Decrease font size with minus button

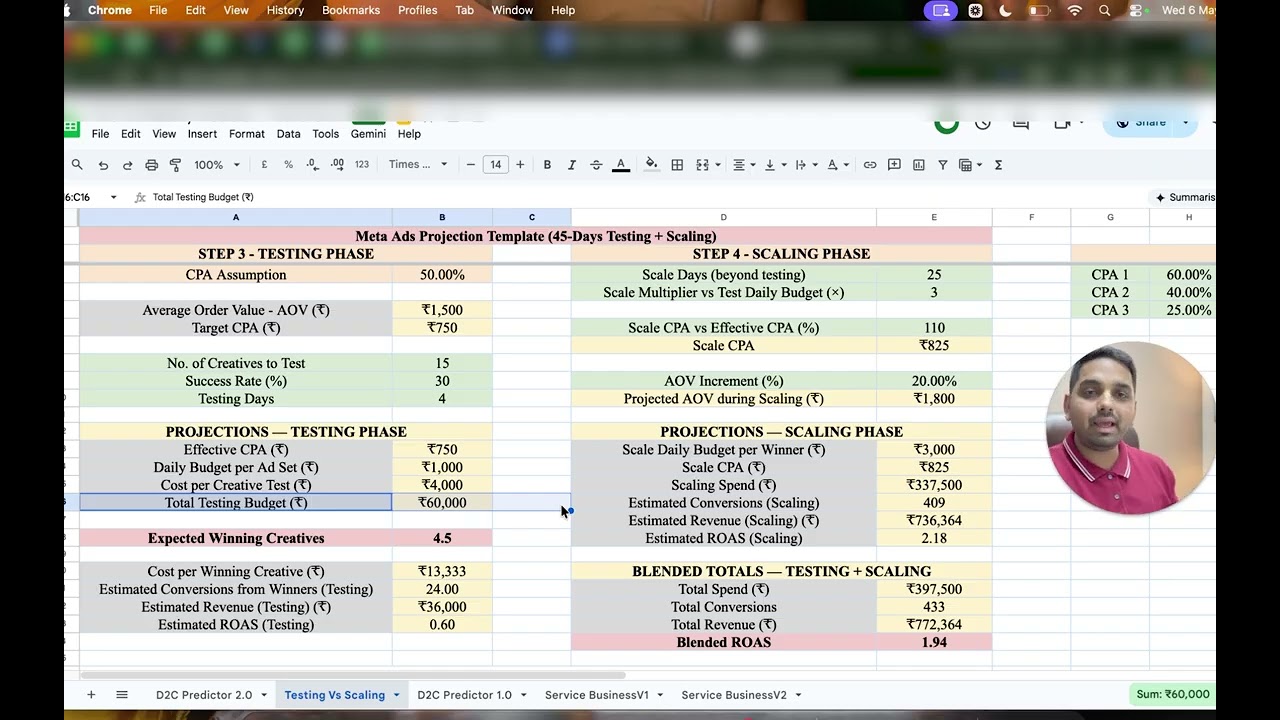tap(471, 165)
